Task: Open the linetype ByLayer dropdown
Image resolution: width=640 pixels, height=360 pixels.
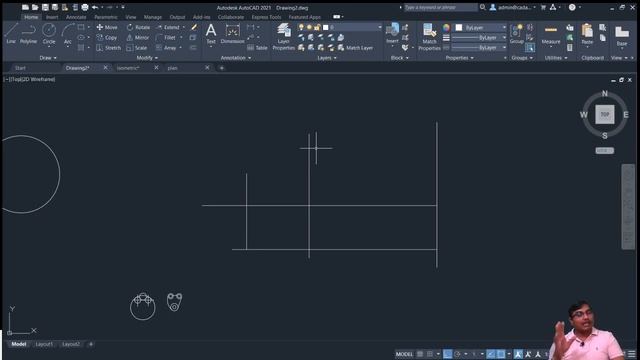Action: click(479, 48)
